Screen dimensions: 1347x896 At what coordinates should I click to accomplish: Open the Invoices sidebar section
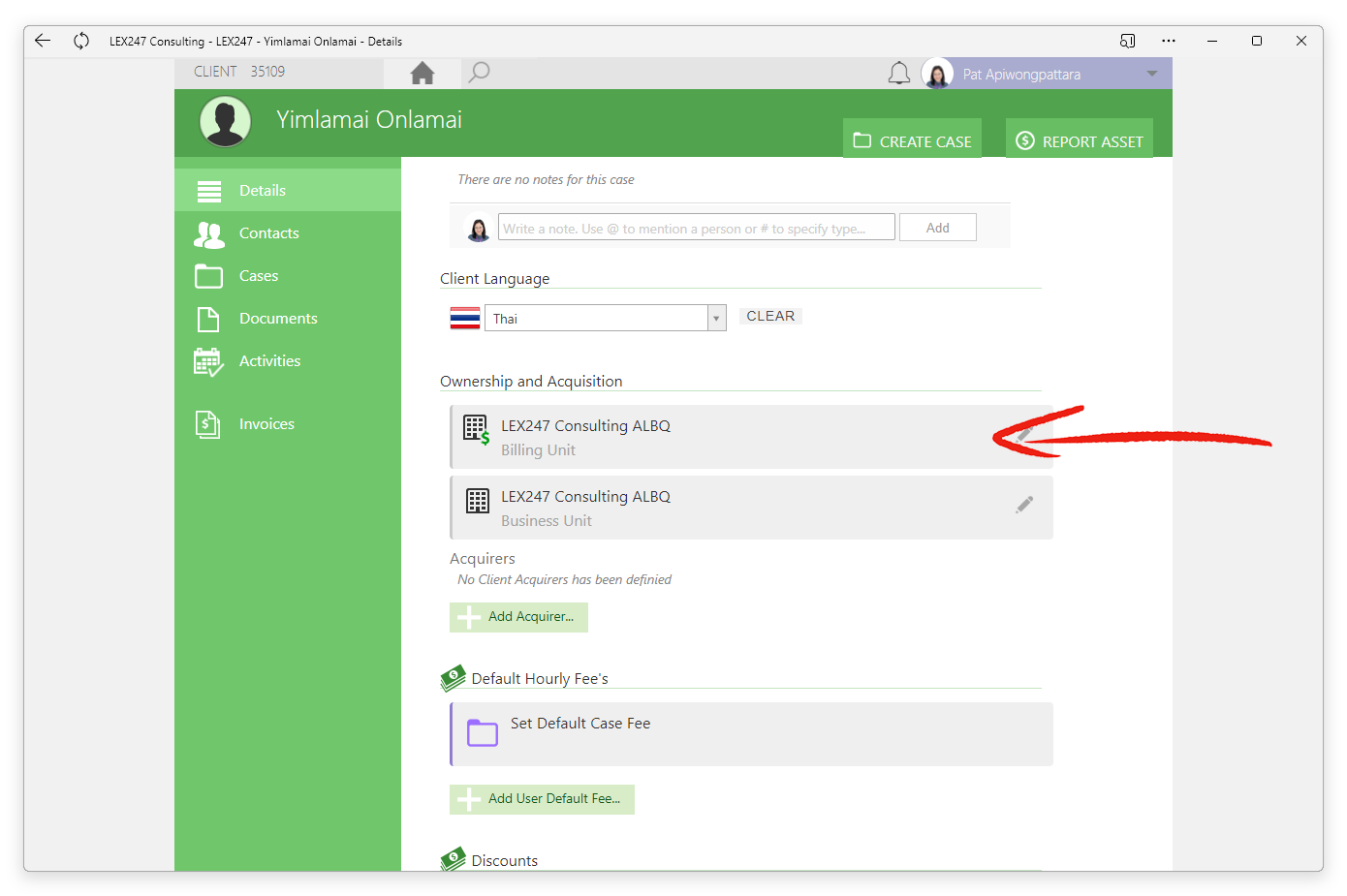(288, 423)
